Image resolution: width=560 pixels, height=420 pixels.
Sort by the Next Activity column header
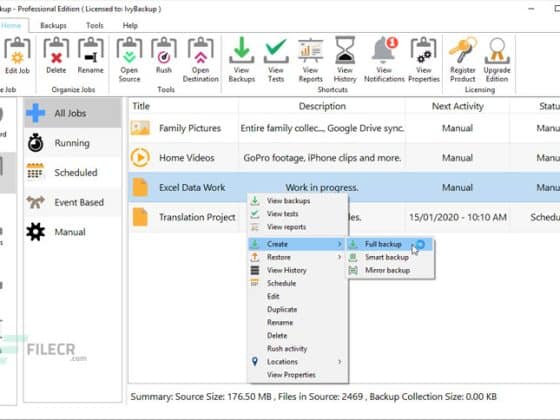[458, 106]
